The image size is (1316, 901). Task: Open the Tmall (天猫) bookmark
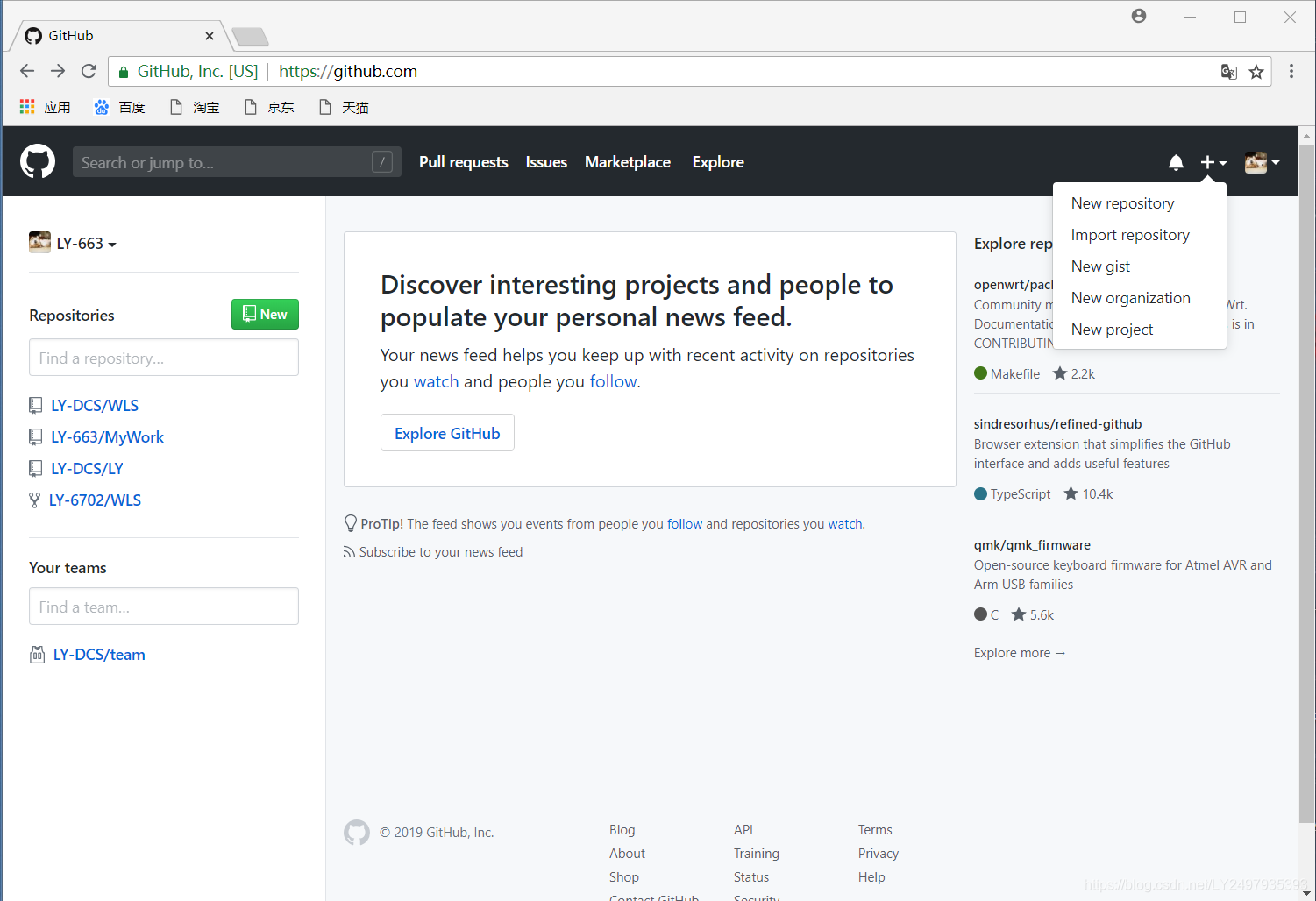pyautogui.click(x=344, y=107)
